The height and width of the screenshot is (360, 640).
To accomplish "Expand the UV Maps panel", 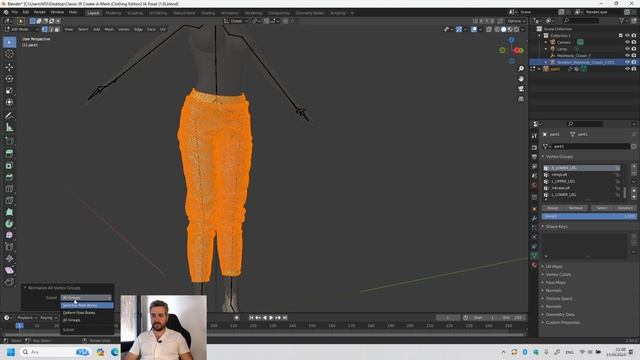I will pyautogui.click(x=554, y=267).
